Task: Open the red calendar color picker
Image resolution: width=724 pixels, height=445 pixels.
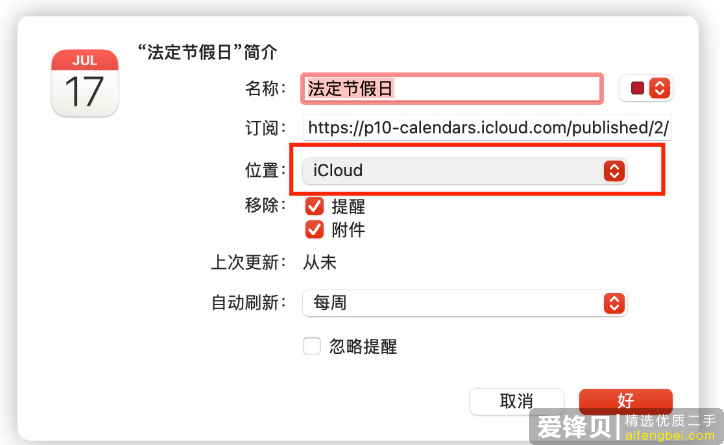Action: pyautogui.click(x=647, y=88)
